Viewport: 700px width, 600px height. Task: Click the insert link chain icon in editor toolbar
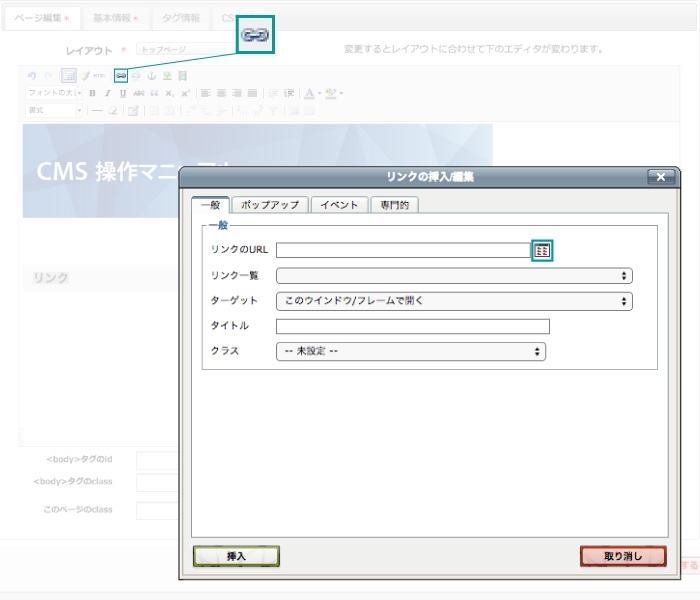click(x=121, y=76)
